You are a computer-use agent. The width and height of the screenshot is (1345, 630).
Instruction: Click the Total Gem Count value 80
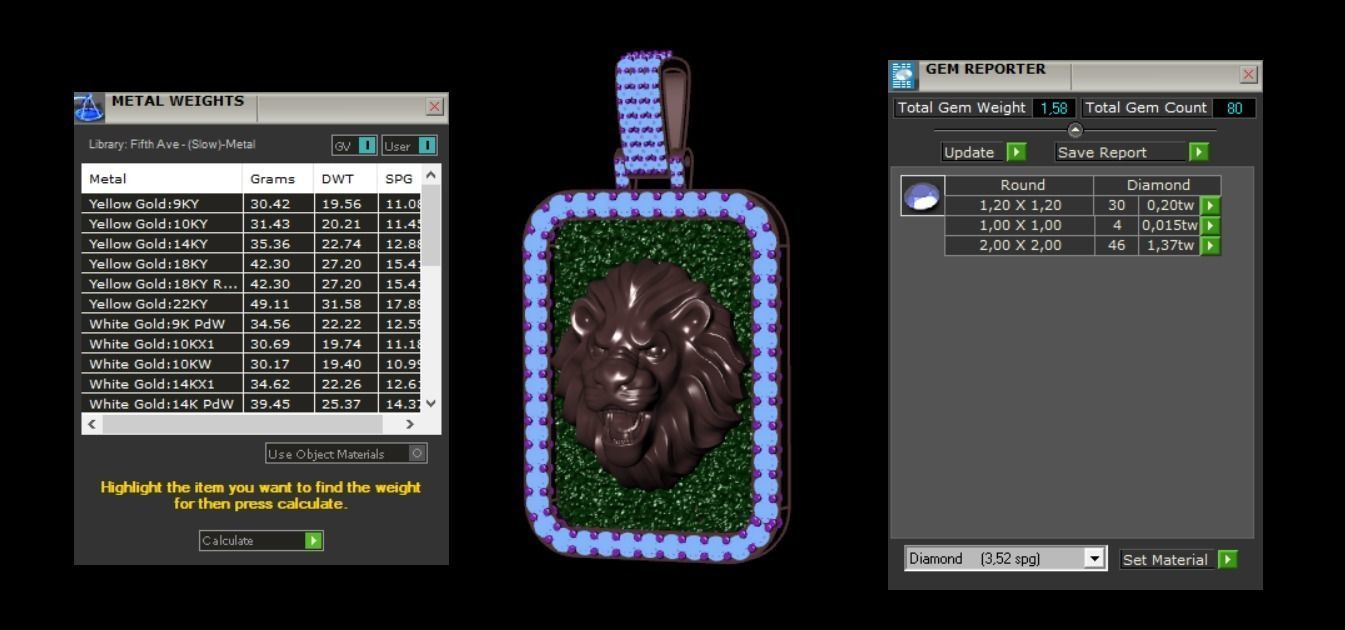click(1234, 108)
